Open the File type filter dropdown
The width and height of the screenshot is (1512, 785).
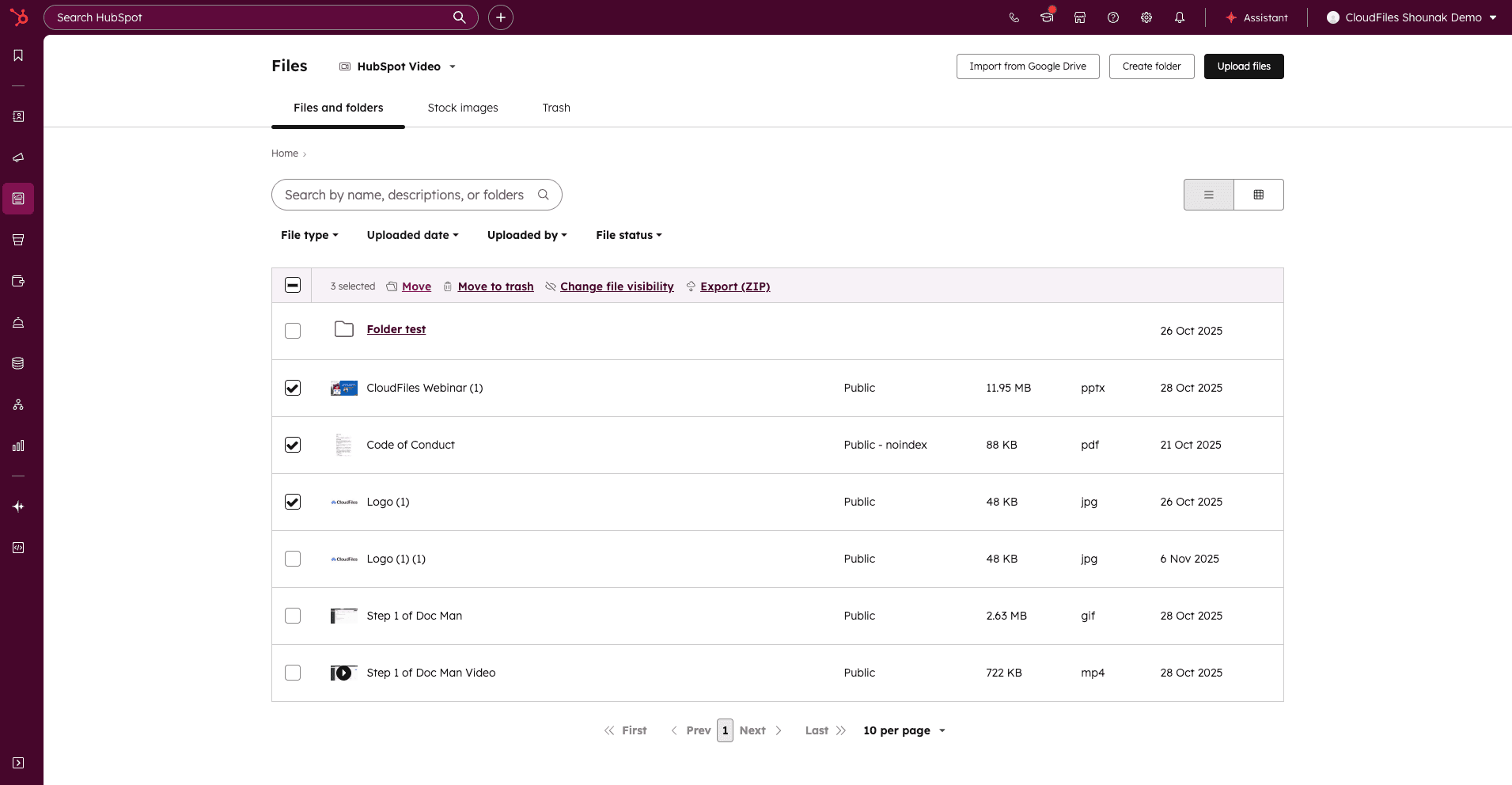click(309, 235)
